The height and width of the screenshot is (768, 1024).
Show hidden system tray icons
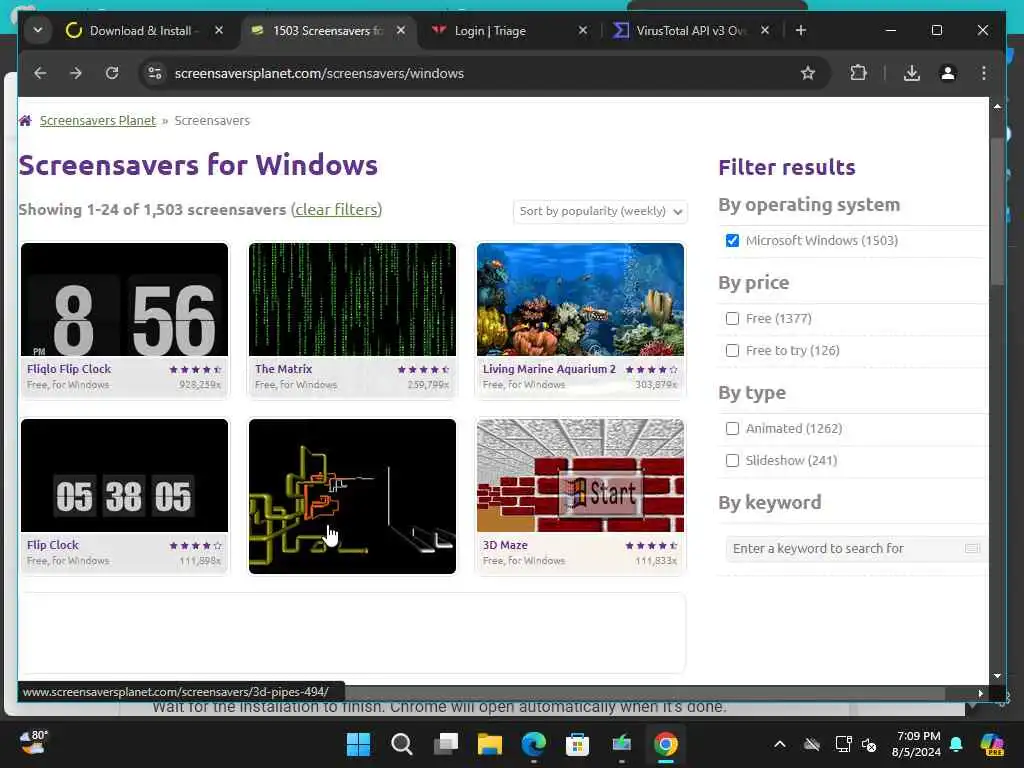click(x=780, y=744)
